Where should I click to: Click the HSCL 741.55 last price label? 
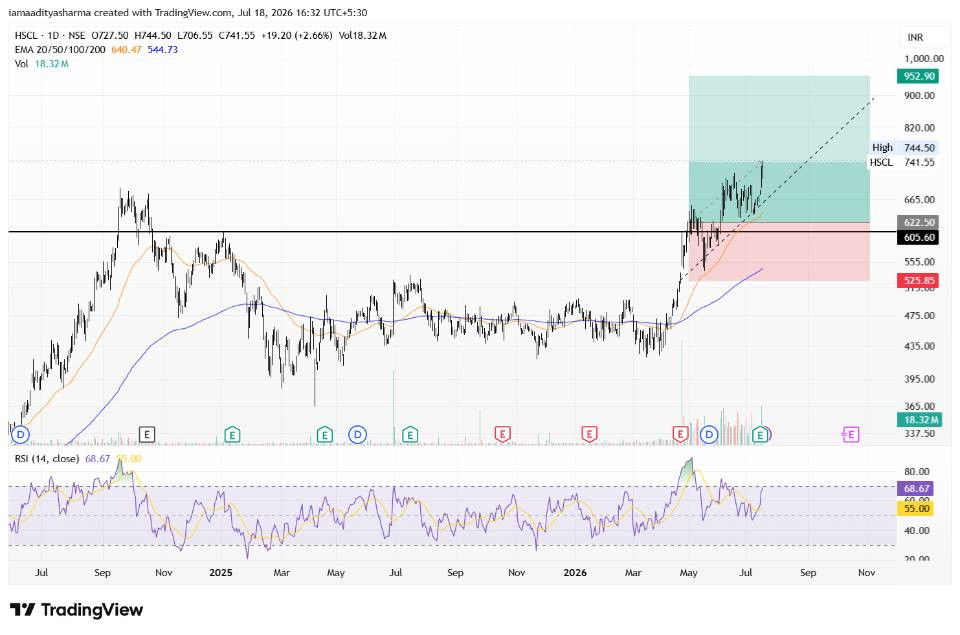(x=902, y=162)
